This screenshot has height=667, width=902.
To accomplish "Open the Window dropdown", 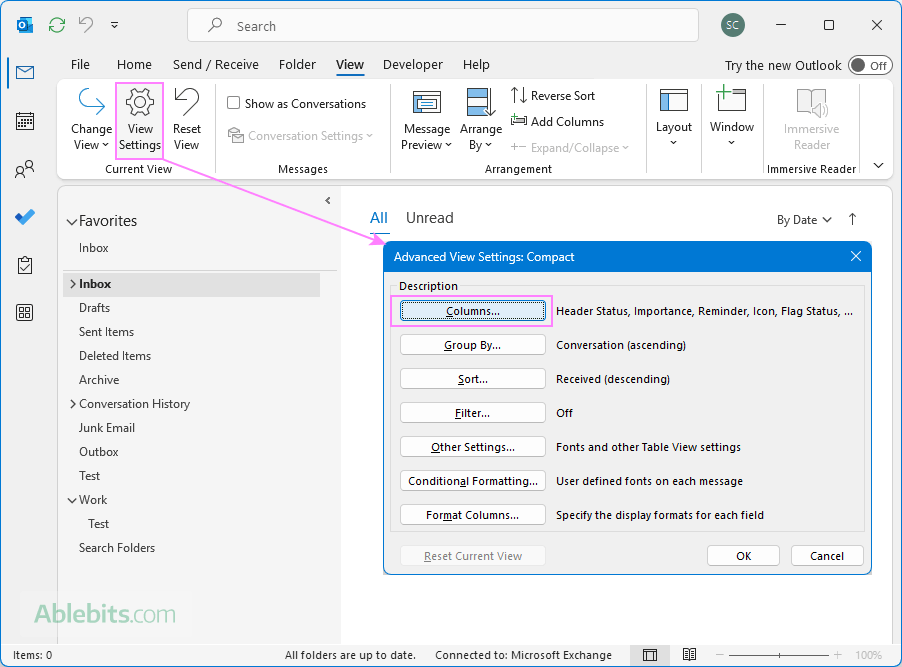I will point(731,118).
